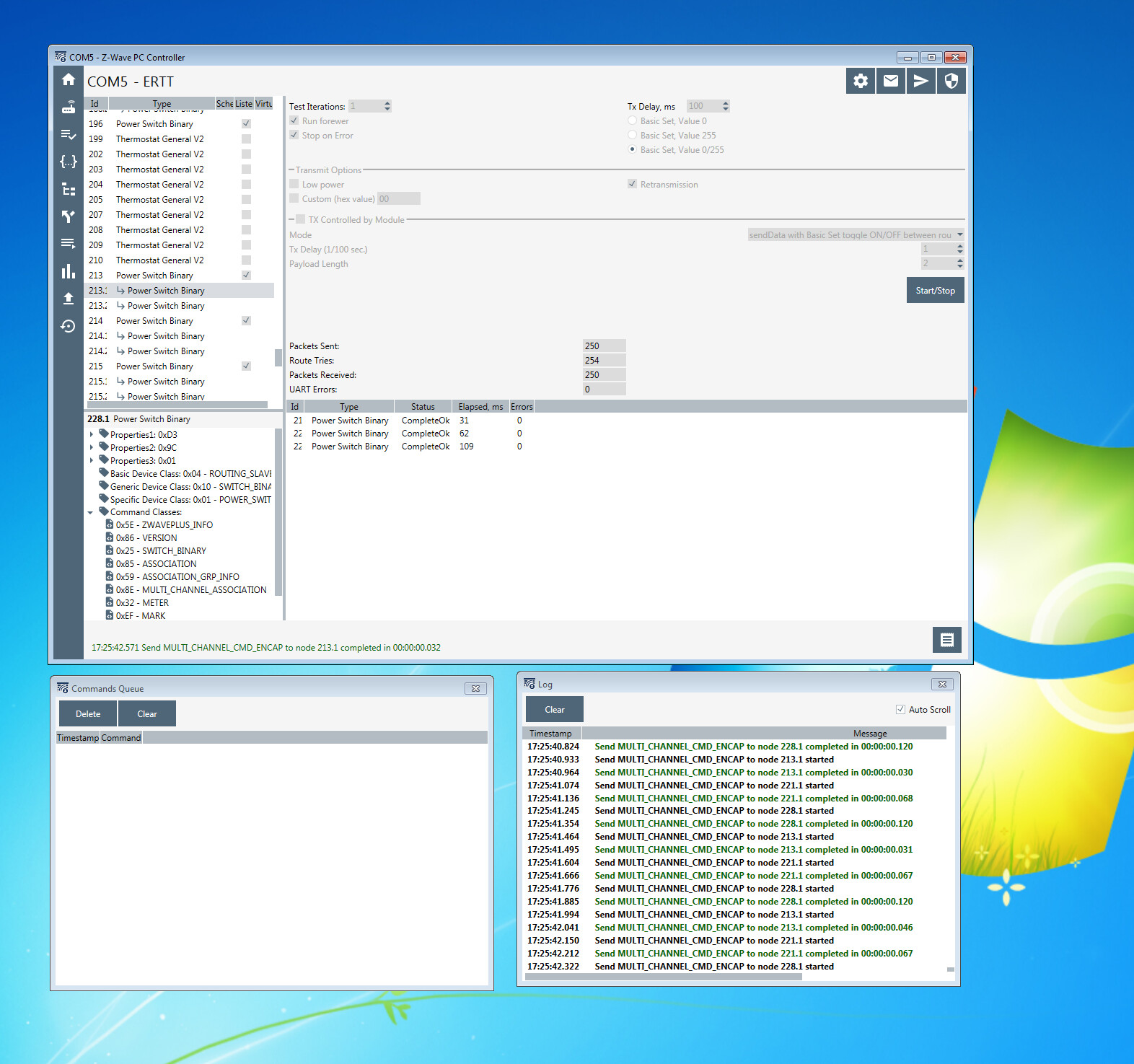Expand the Properties1: 0xD3 tree node
The image size is (1134, 1064).
(92, 435)
